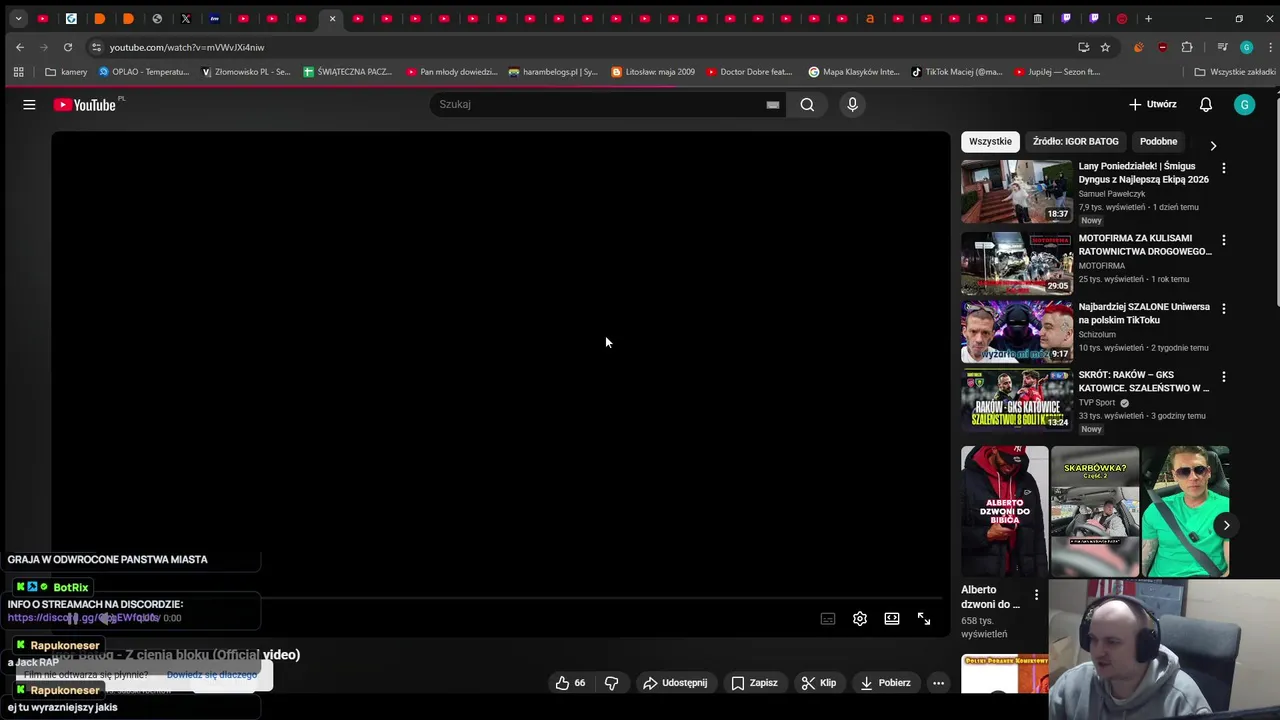Open the Wszystkie zakładki folder
This screenshot has height=720, width=1280.
coord(1235,72)
